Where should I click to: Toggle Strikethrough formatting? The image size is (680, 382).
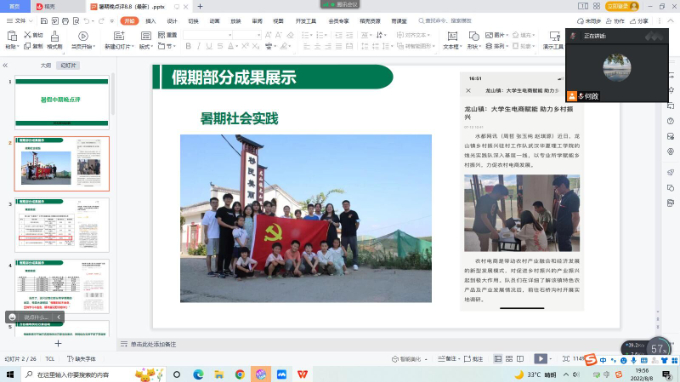coord(220,46)
